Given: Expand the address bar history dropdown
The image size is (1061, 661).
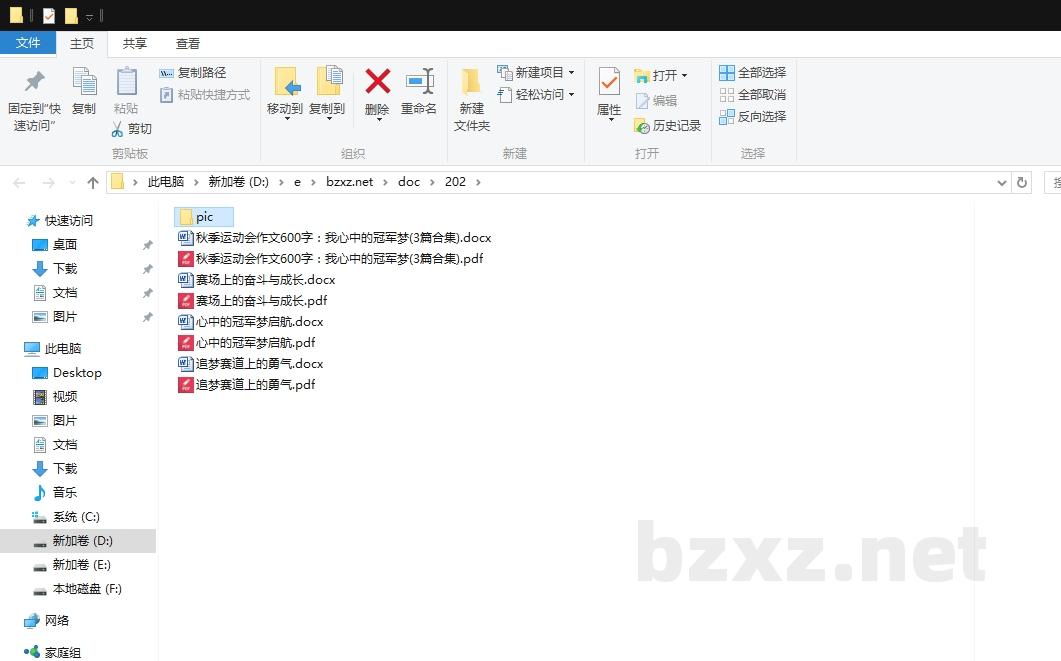Looking at the screenshot, I should click(1002, 181).
